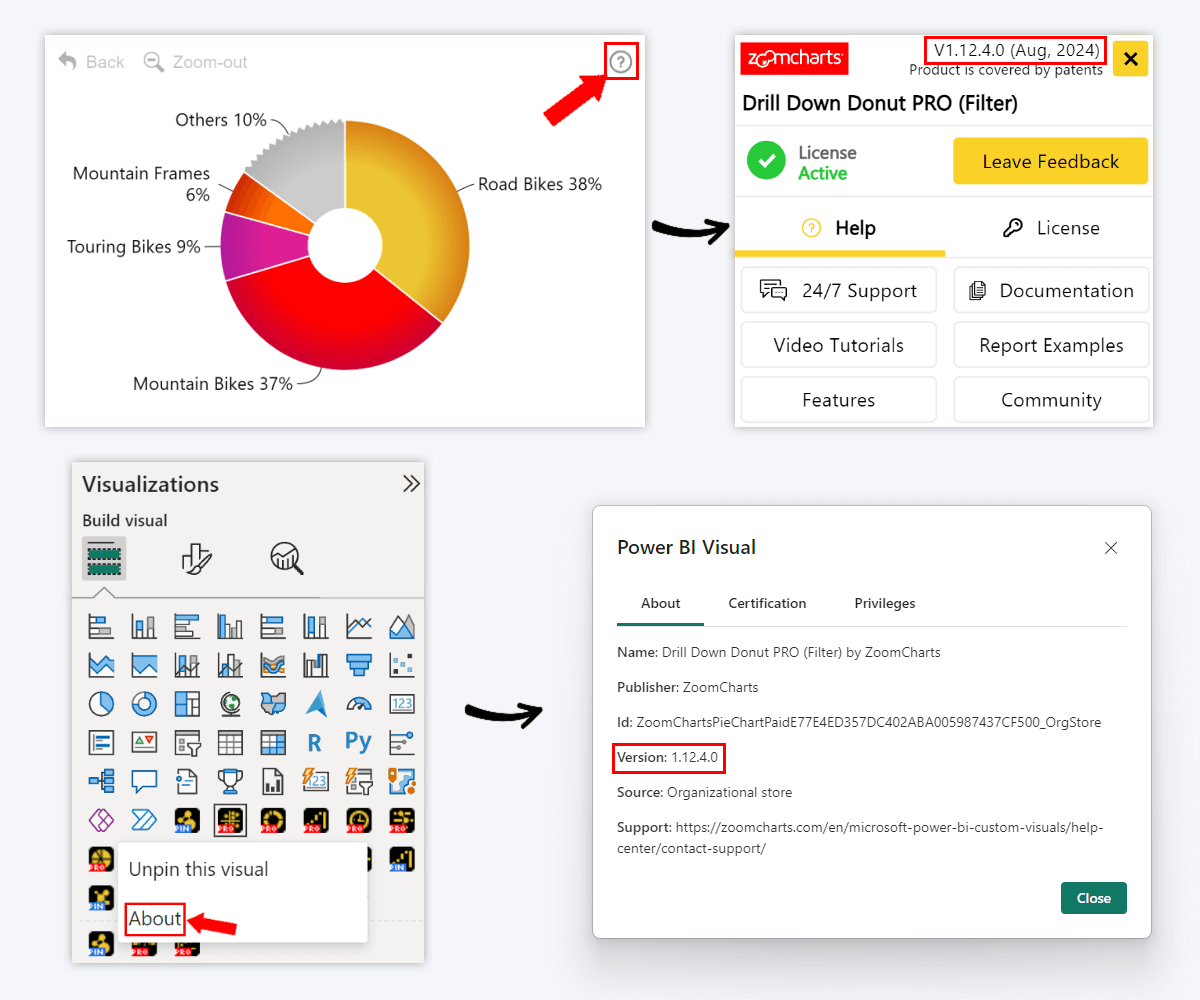The height and width of the screenshot is (1000, 1200).
Task: Select the Stacked column chart visual
Action: [144, 626]
